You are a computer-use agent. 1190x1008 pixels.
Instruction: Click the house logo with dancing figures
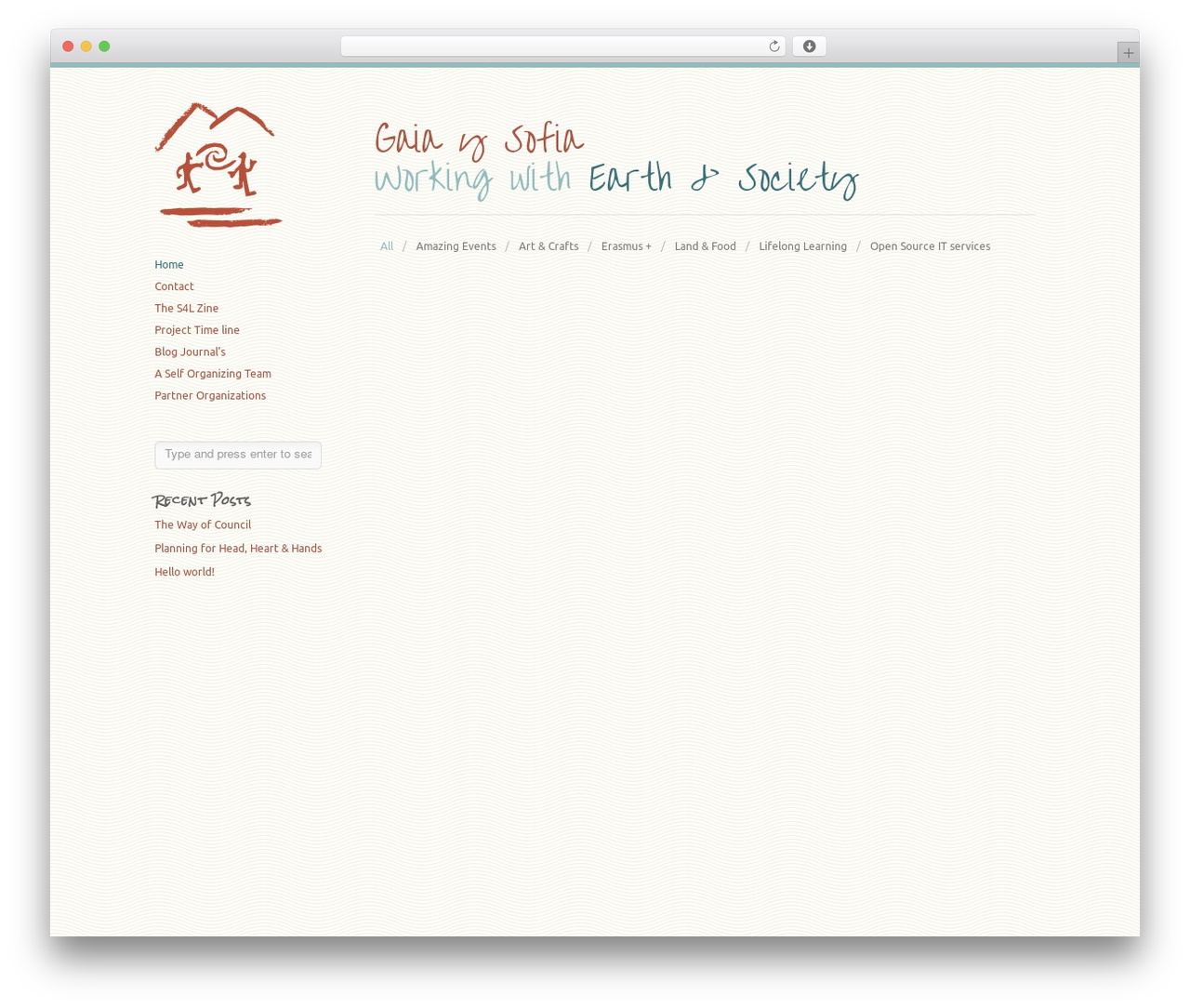[x=218, y=165]
